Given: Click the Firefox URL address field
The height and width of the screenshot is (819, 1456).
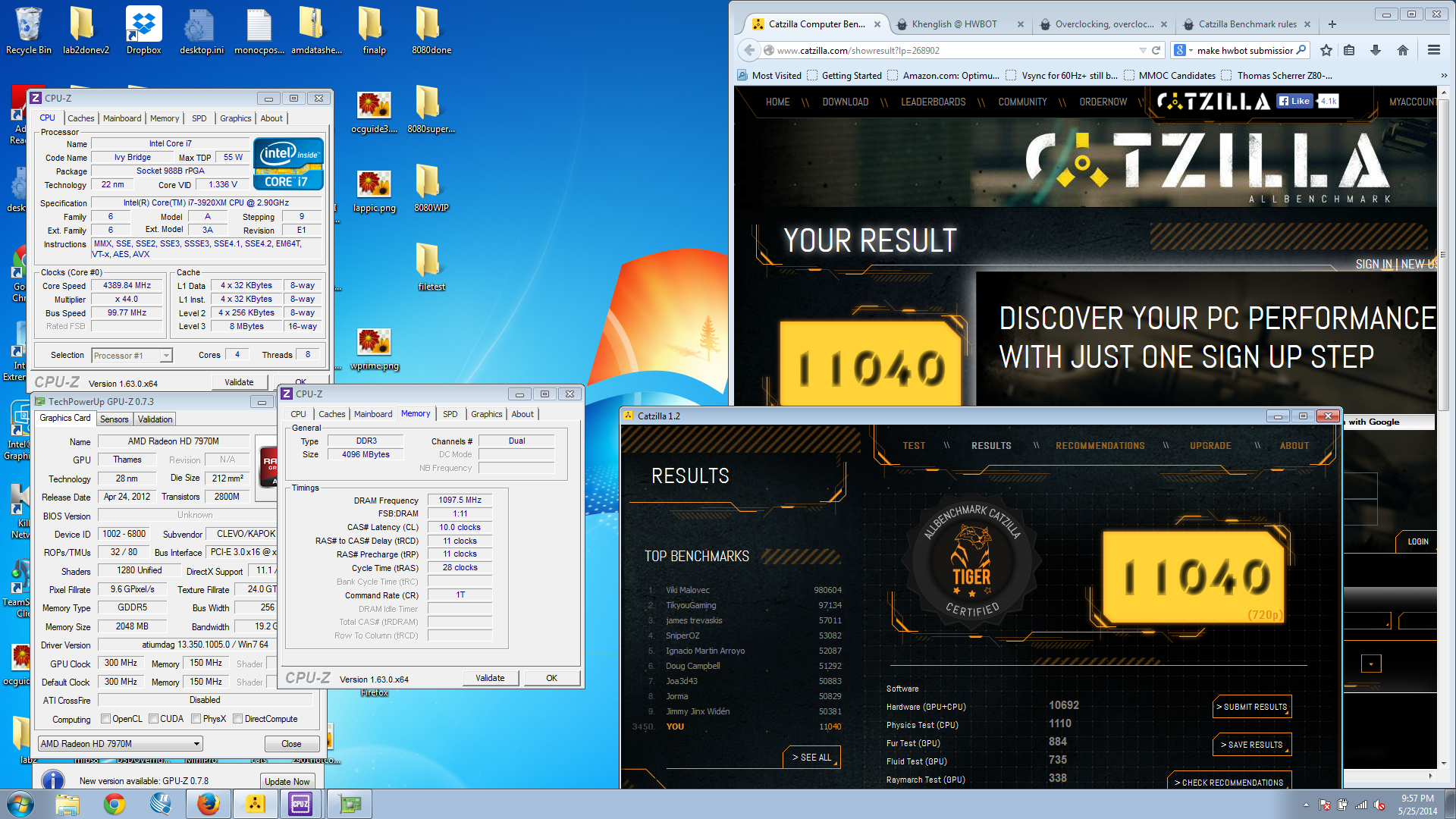Looking at the screenshot, I should point(955,51).
